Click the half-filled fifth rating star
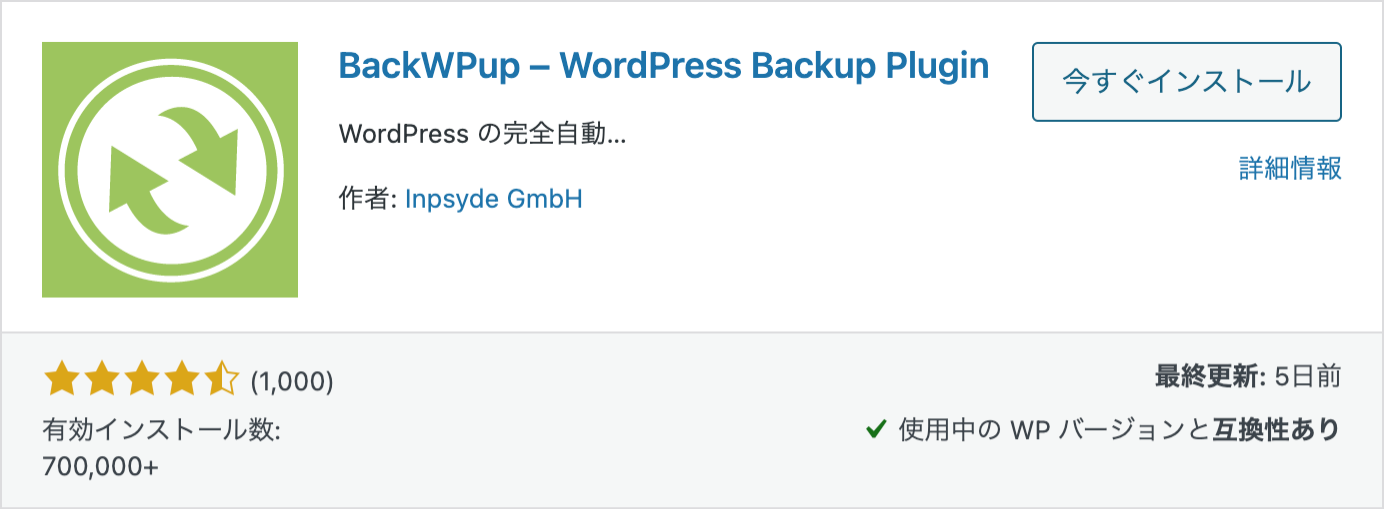 221,380
